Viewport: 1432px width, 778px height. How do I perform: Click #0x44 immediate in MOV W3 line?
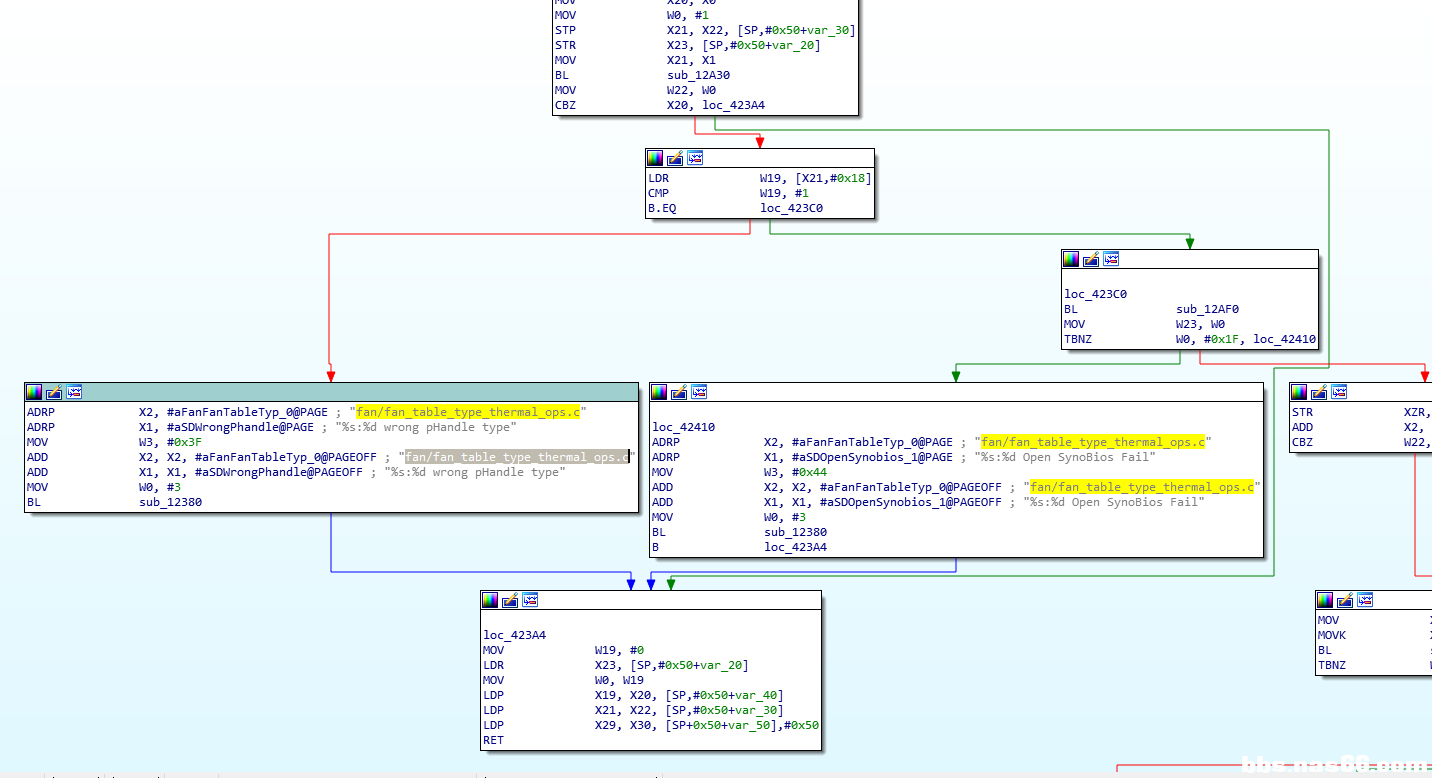coord(812,472)
